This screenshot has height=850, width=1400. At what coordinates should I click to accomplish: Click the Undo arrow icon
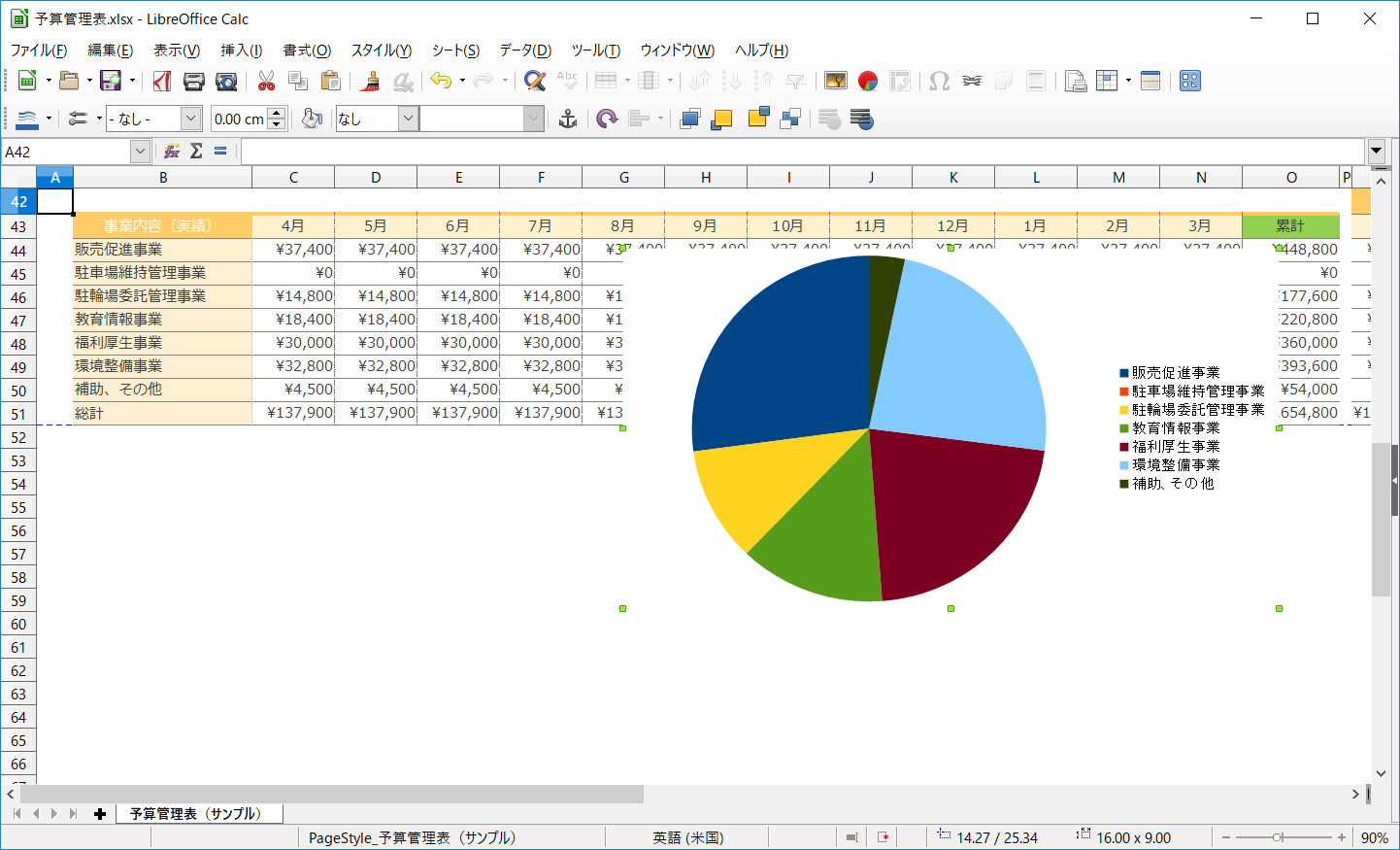(x=441, y=81)
